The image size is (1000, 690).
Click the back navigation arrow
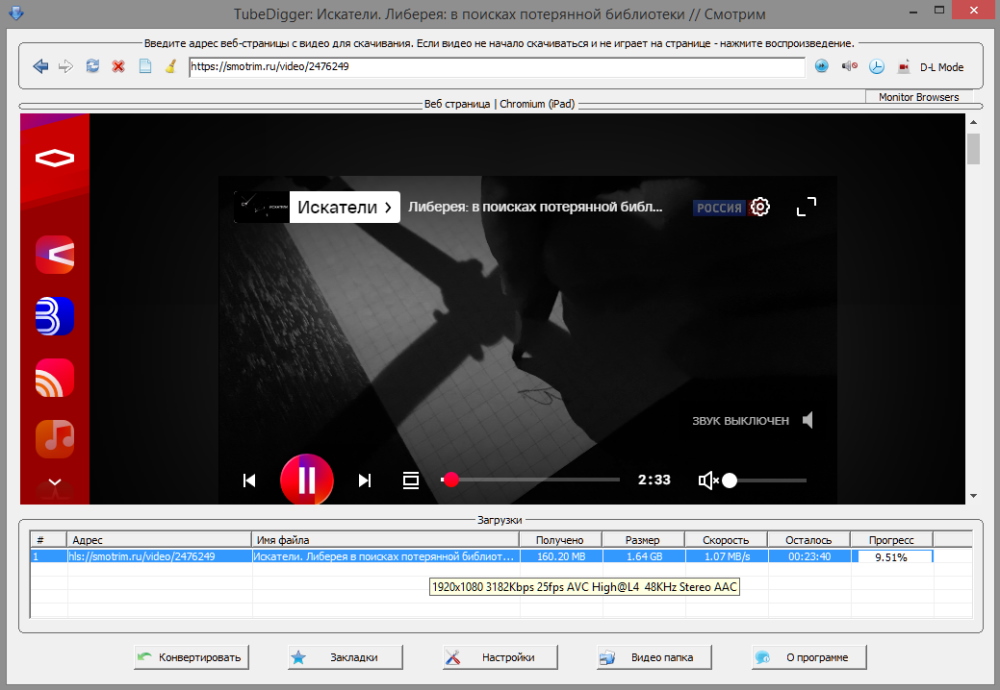click(x=40, y=66)
